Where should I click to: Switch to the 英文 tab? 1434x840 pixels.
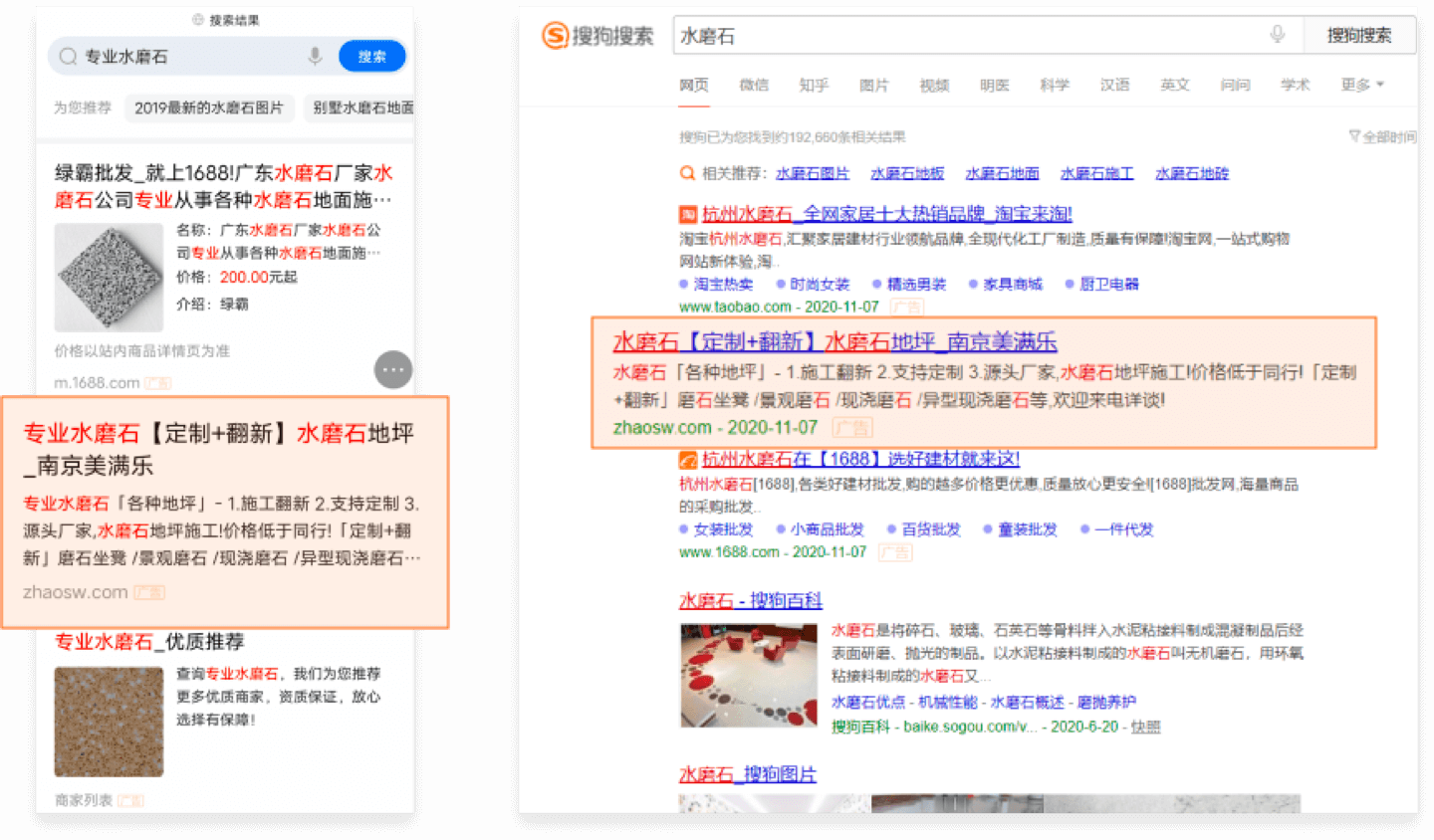[x=1175, y=86]
